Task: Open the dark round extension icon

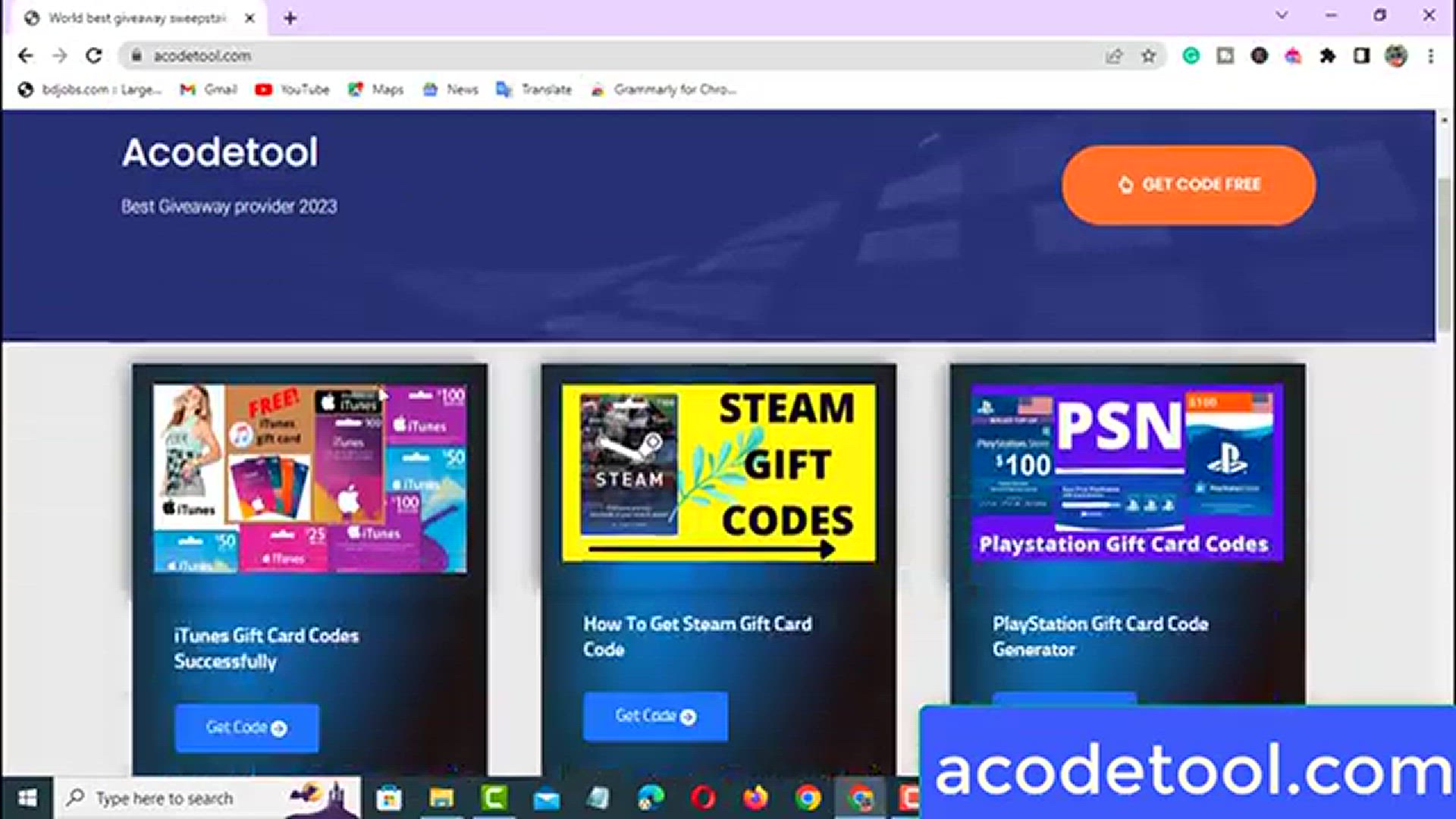Action: (x=1260, y=55)
